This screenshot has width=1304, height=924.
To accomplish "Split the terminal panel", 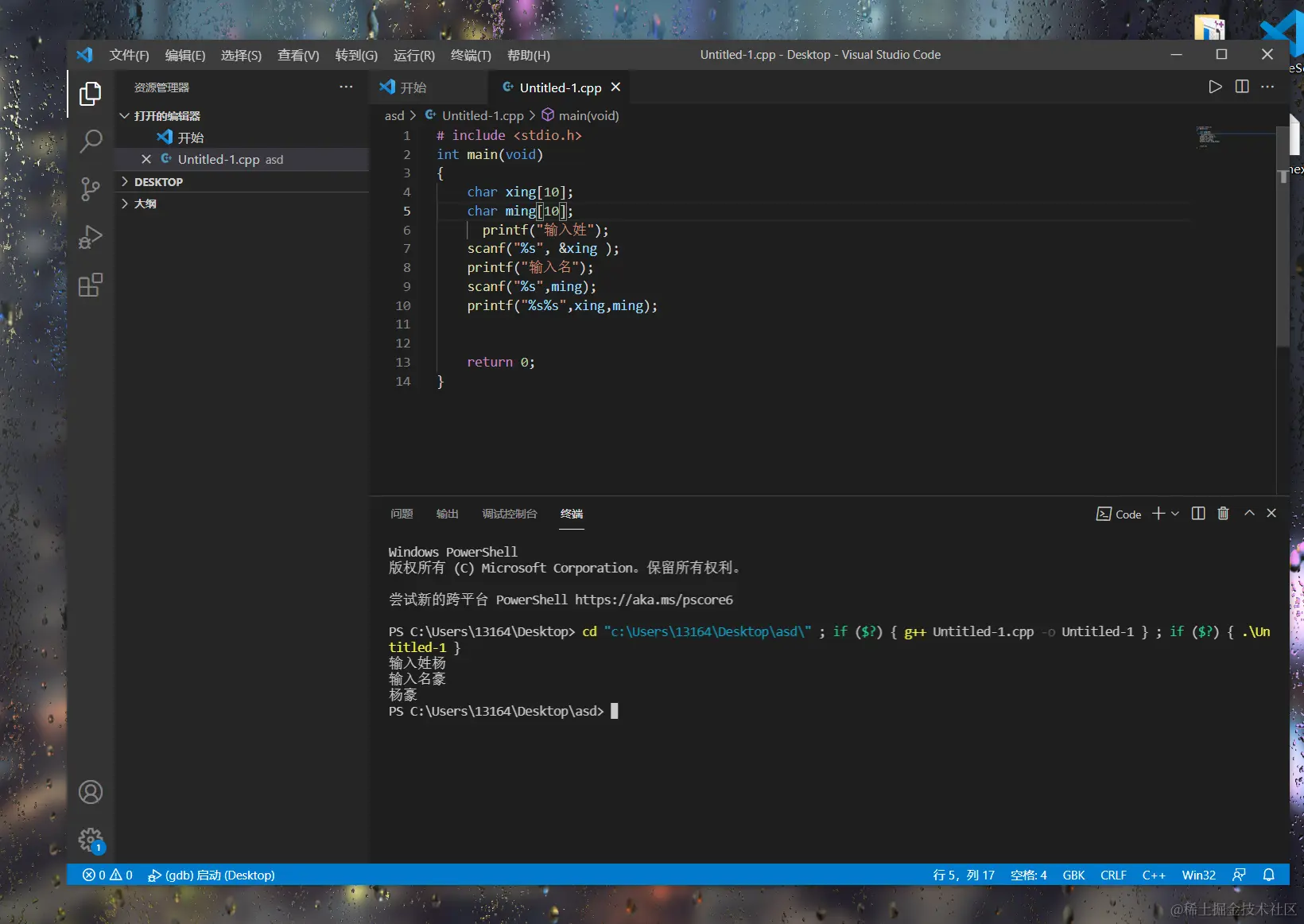I will [1198, 514].
